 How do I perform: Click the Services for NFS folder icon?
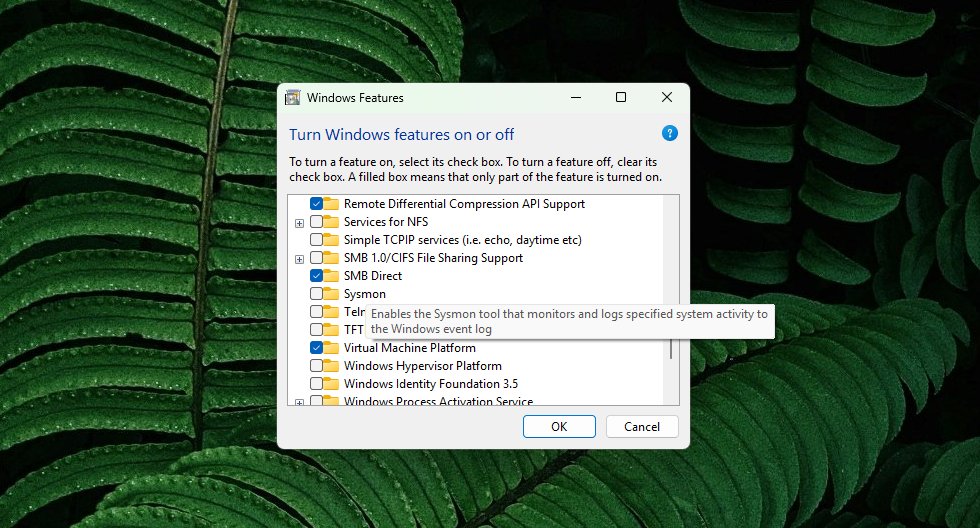pyautogui.click(x=332, y=222)
